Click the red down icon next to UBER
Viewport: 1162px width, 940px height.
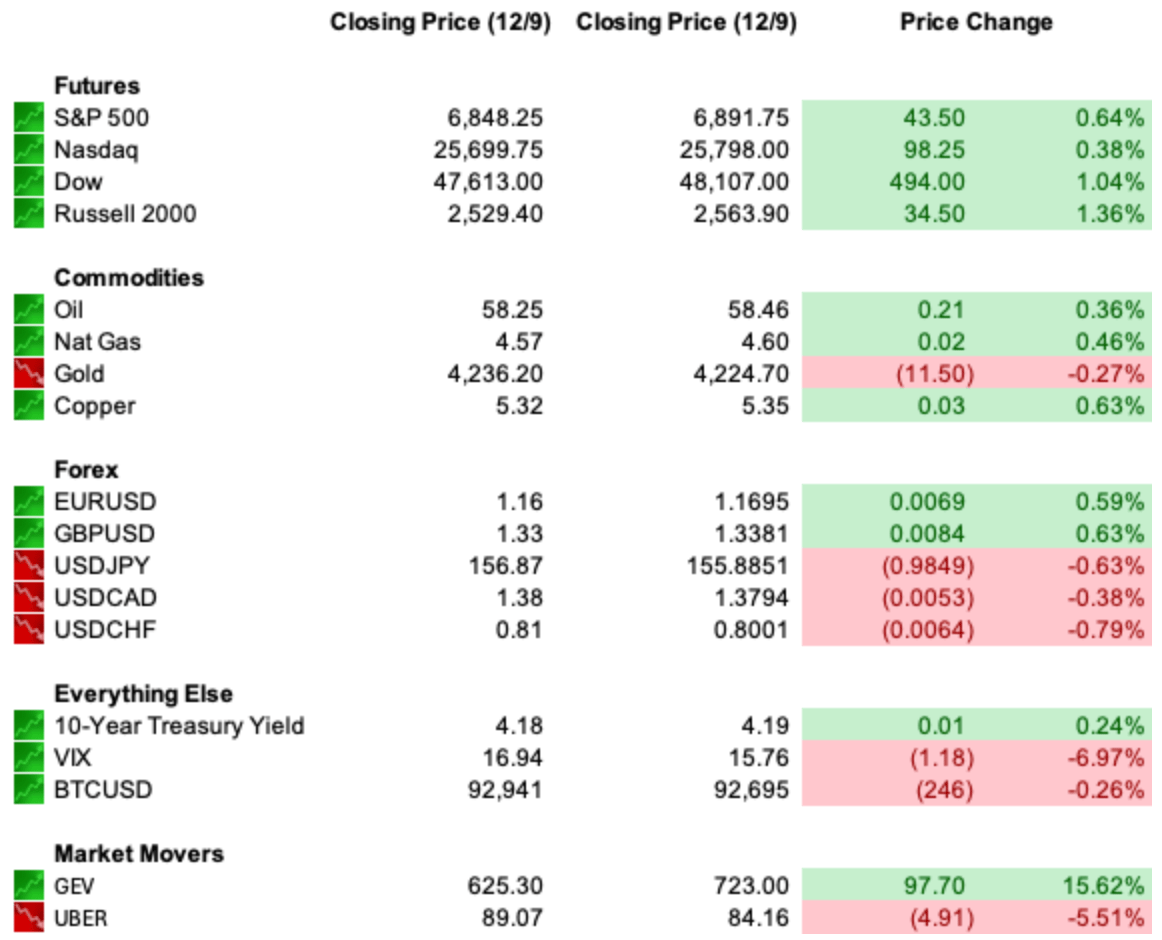coord(29,917)
